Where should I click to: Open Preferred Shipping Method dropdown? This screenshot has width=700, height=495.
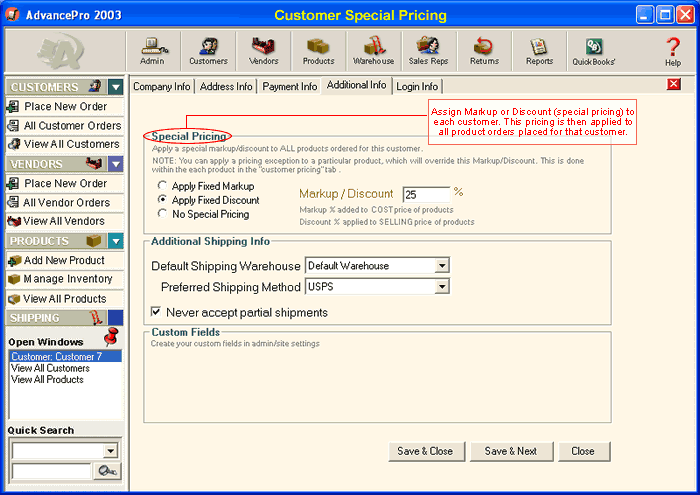442,286
